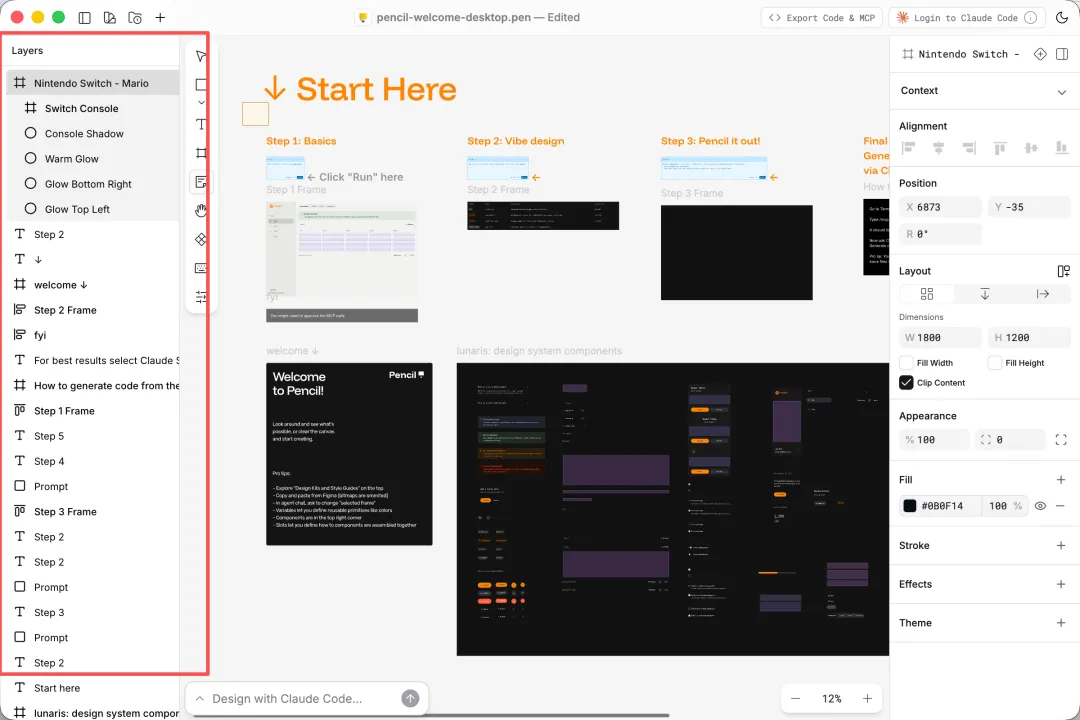
Task: Add an Effect with plus
Action: pyautogui.click(x=1061, y=584)
